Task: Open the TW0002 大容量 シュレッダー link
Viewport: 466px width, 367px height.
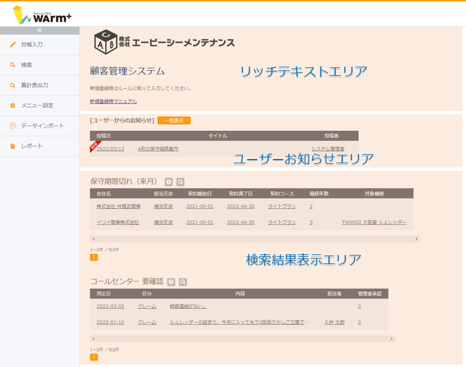Action: 374,222
